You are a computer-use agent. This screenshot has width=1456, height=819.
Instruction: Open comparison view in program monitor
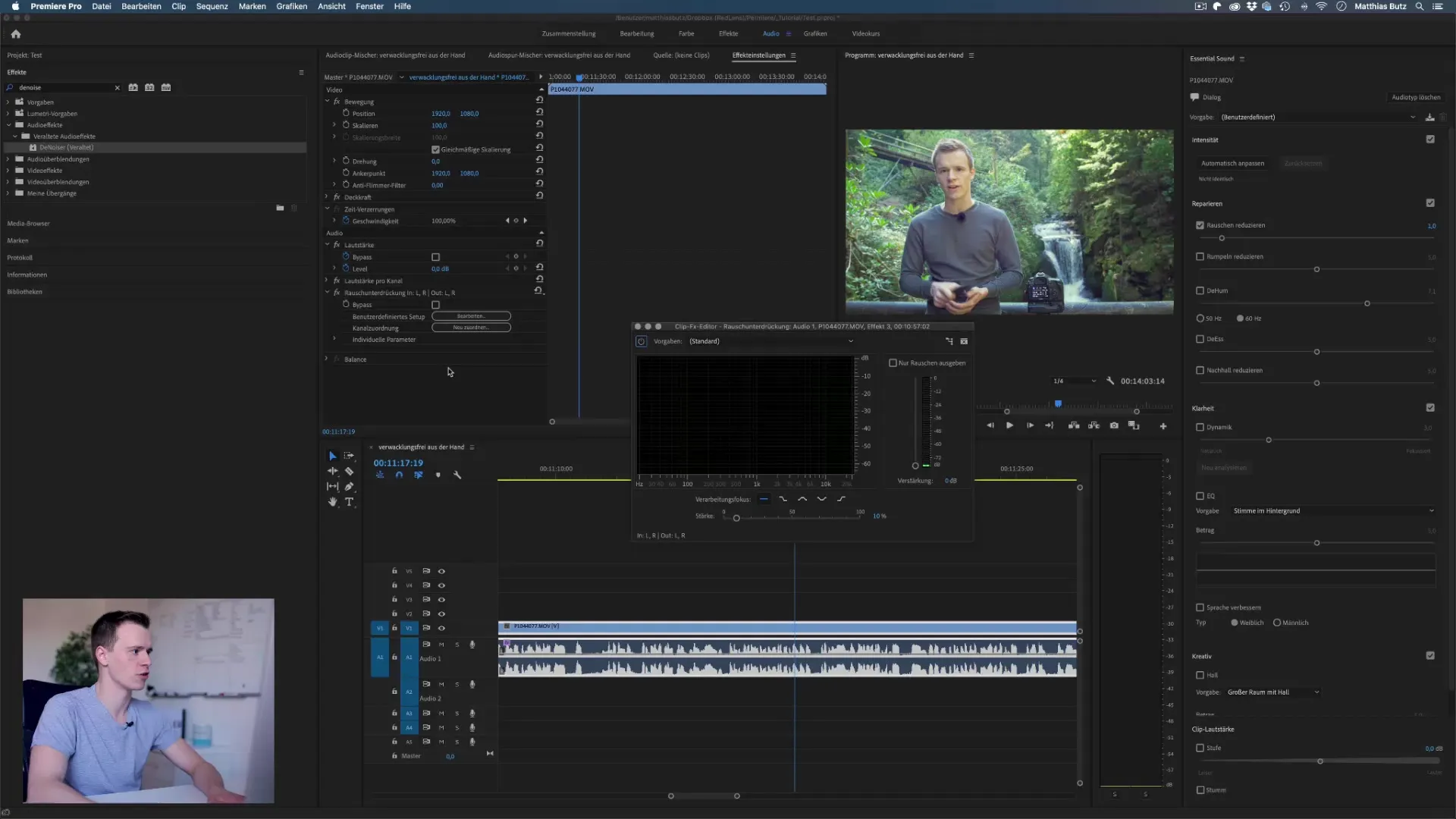(x=1134, y=425)
